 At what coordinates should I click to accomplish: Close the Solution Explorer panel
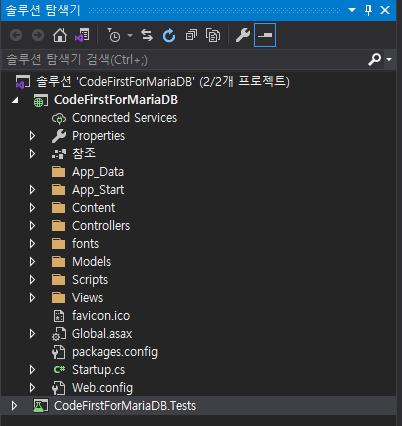tap(385, 10)
